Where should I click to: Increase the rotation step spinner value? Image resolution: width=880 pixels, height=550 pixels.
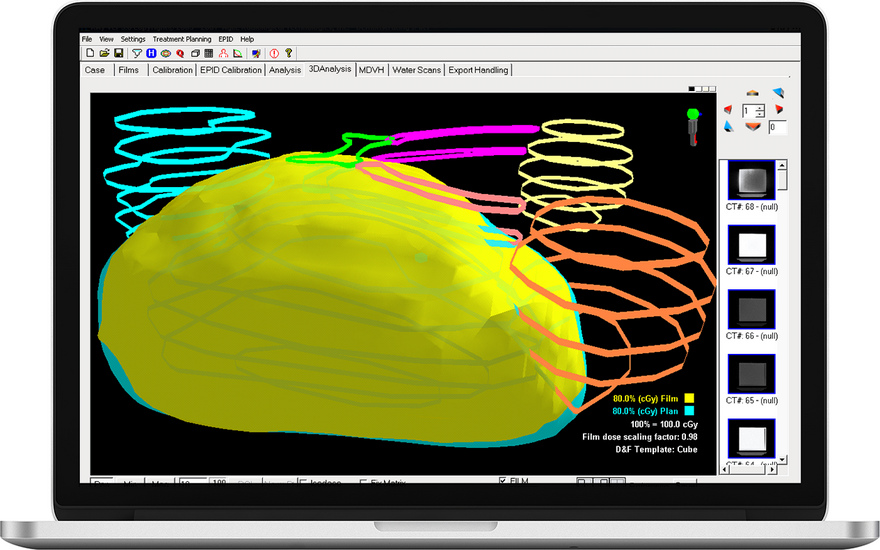coord(761,106)
